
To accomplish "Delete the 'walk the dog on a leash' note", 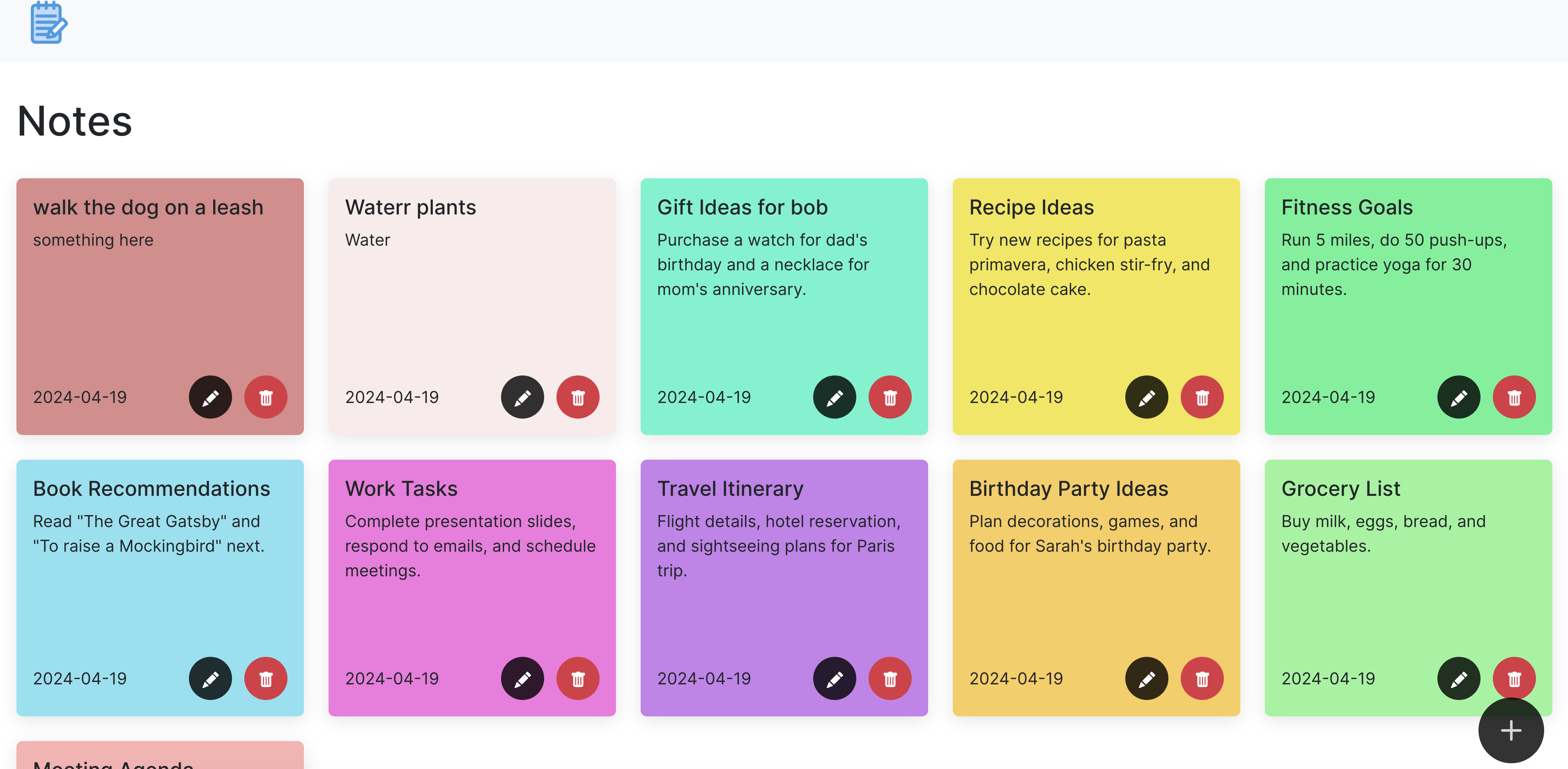I will 265,397.
